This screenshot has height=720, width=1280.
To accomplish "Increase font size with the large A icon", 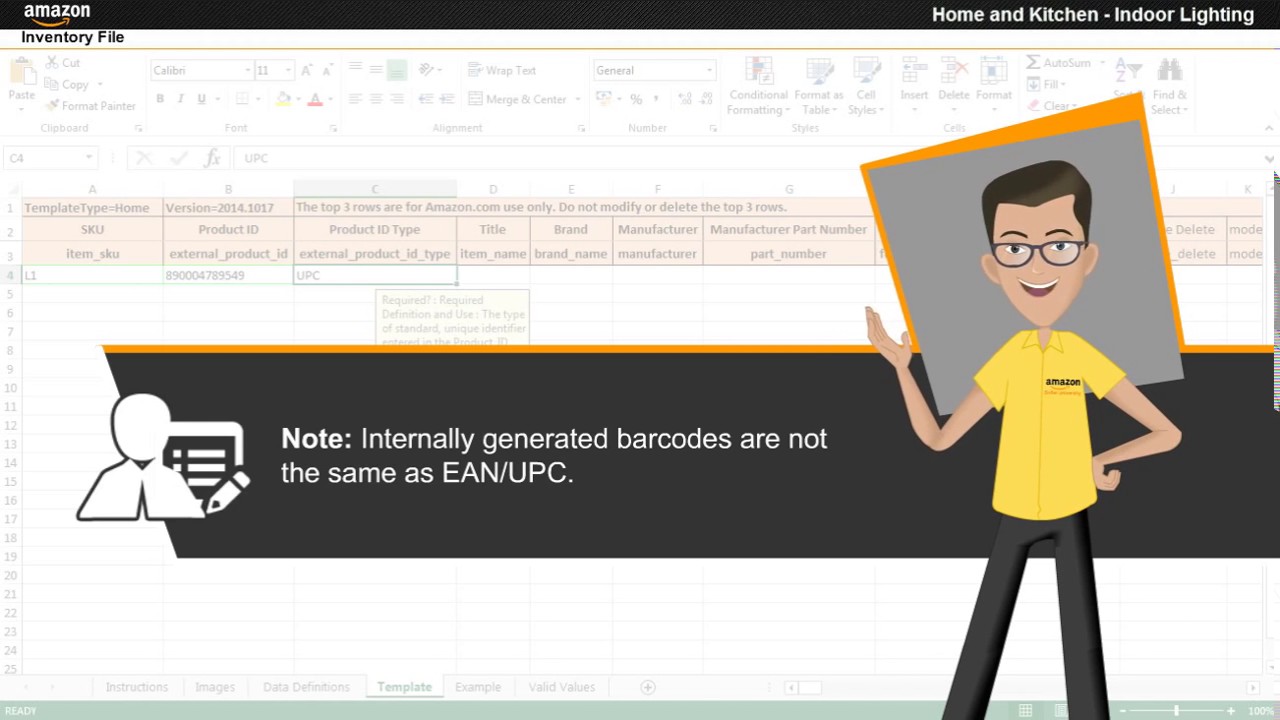I will tap(308, 70).
